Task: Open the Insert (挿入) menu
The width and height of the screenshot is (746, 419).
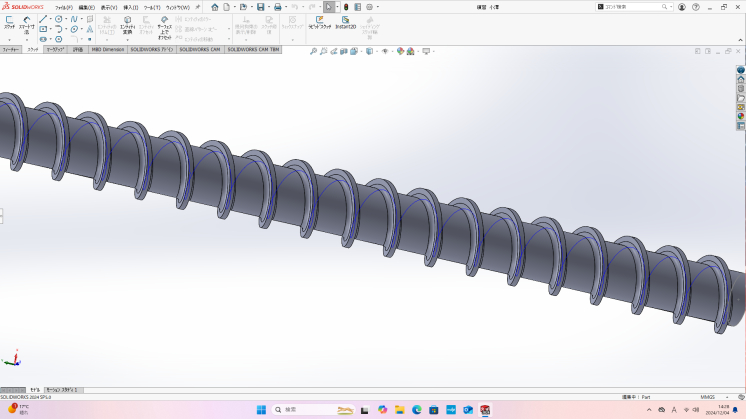Action: (x=130, y=8)
